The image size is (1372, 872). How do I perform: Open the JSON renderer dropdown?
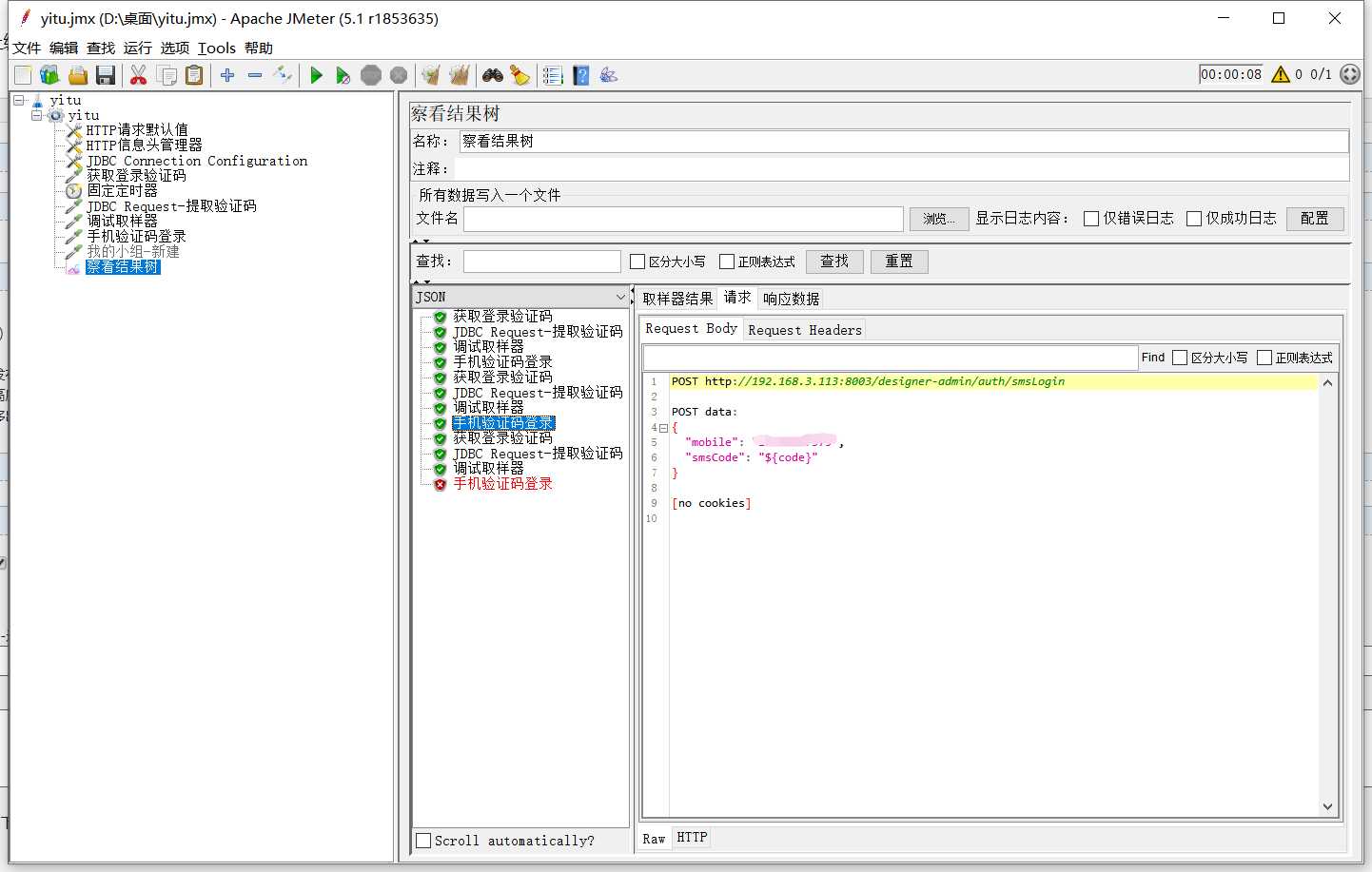521,297
